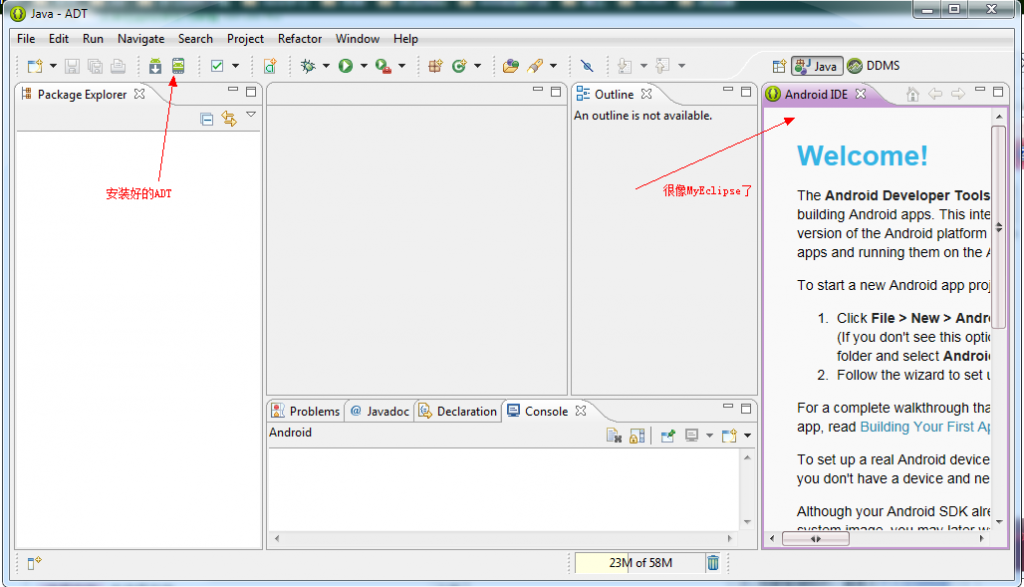Click the Building Your First App link

coord(925,427)
